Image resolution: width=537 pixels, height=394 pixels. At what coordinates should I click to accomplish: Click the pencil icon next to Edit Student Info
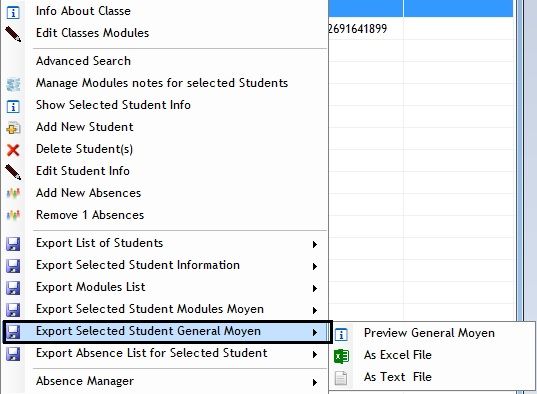pos(13,172)
